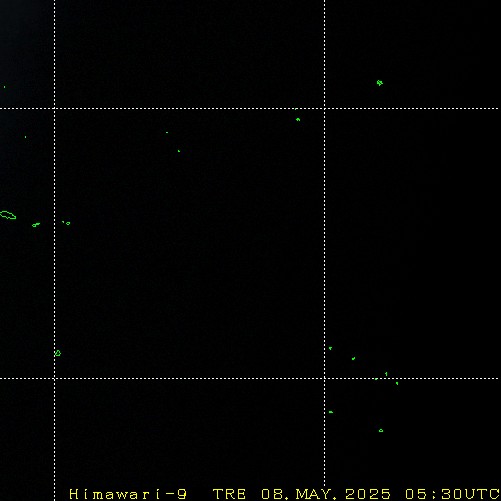Click the small island pair just right of the left gridline
The image size is (501, 501).
pyautogui.click(x=66, y=223)
